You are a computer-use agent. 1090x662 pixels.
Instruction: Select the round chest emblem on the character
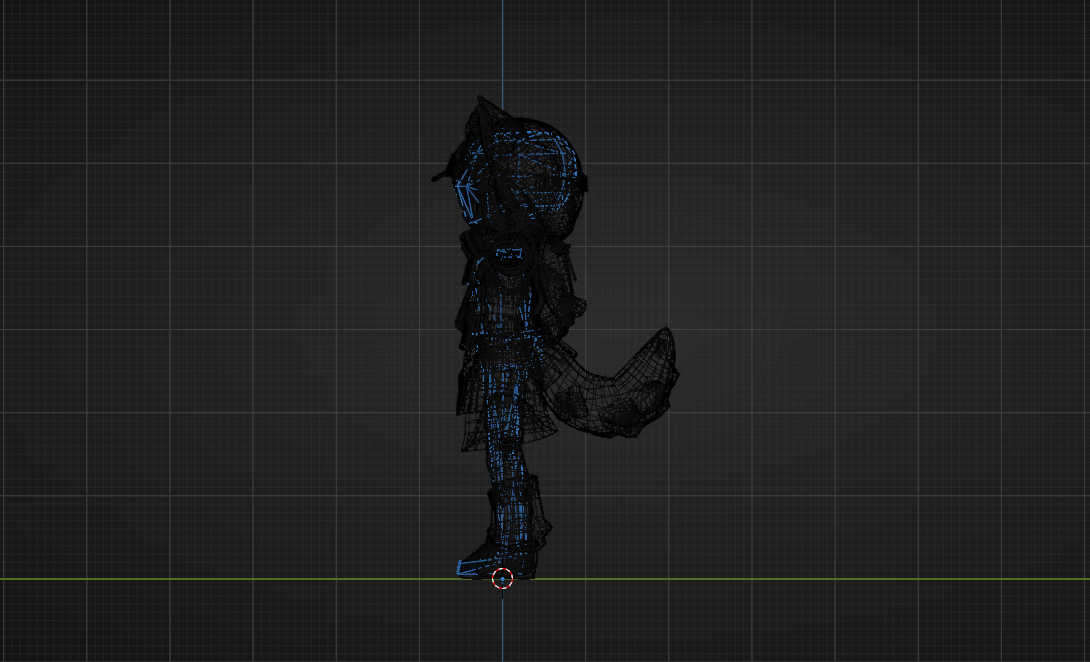point(510,254)
